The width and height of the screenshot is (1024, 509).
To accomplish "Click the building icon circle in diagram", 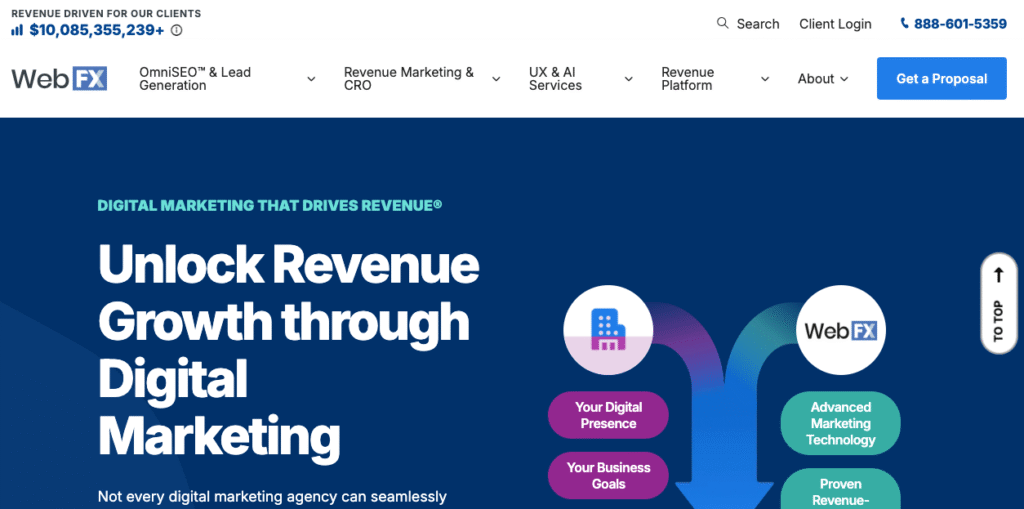I will click(x=608, y=330).
